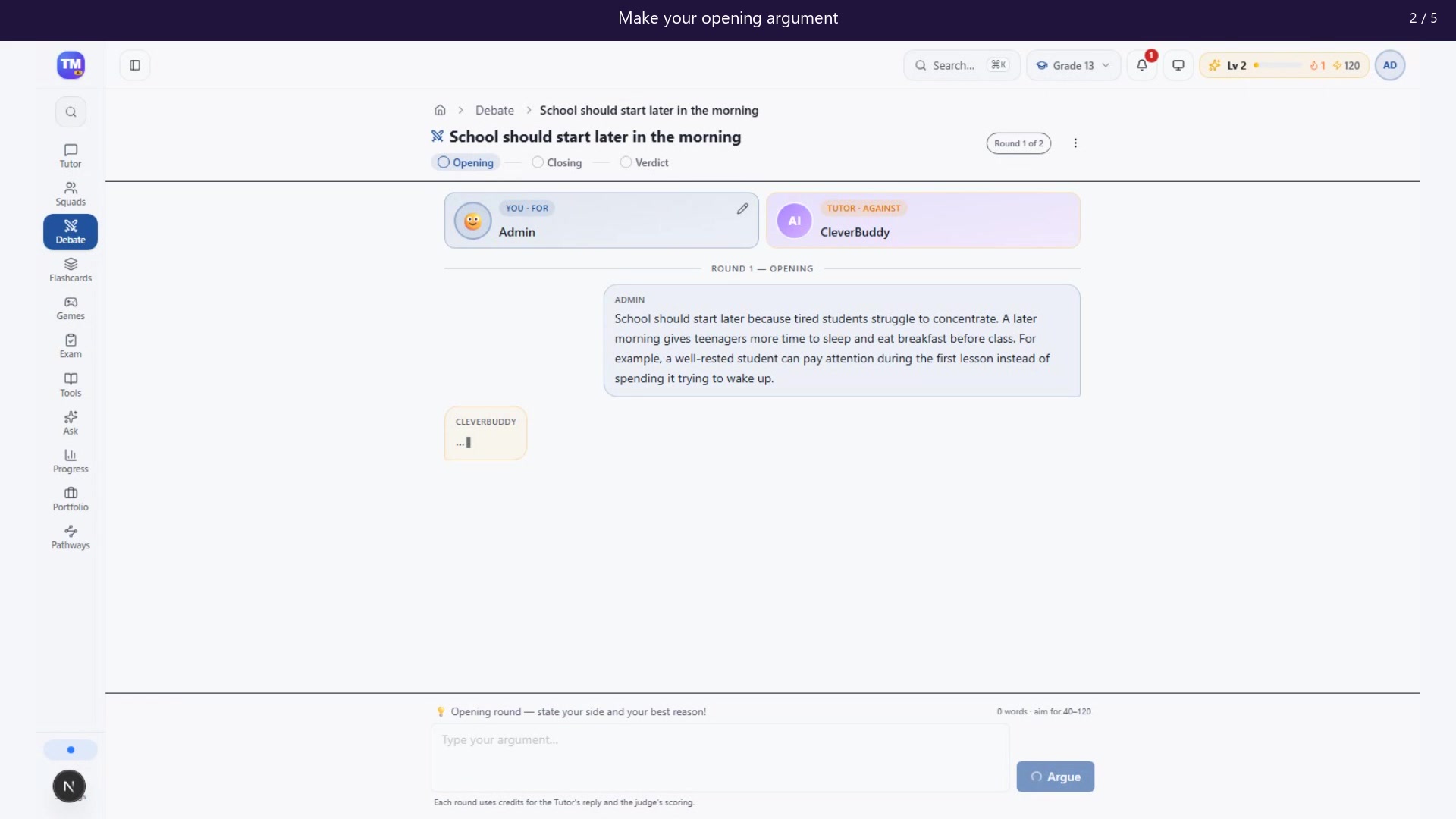Screen dimensions: 1456x819
Task: Open the notifications bell
Action: pyautogui.click(x=1142, y=65)
